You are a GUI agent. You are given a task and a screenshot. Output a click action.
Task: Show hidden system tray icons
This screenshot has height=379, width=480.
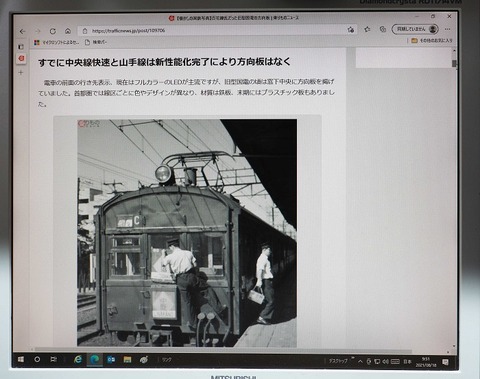pos(360,361)
